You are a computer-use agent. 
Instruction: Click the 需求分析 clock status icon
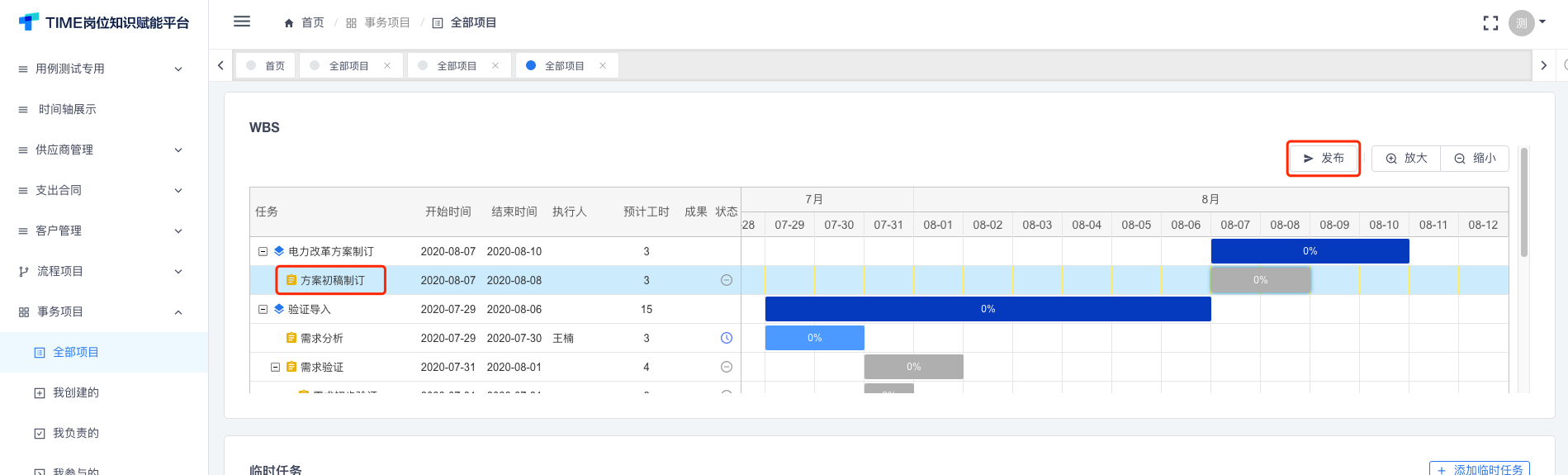coord(727,338)
